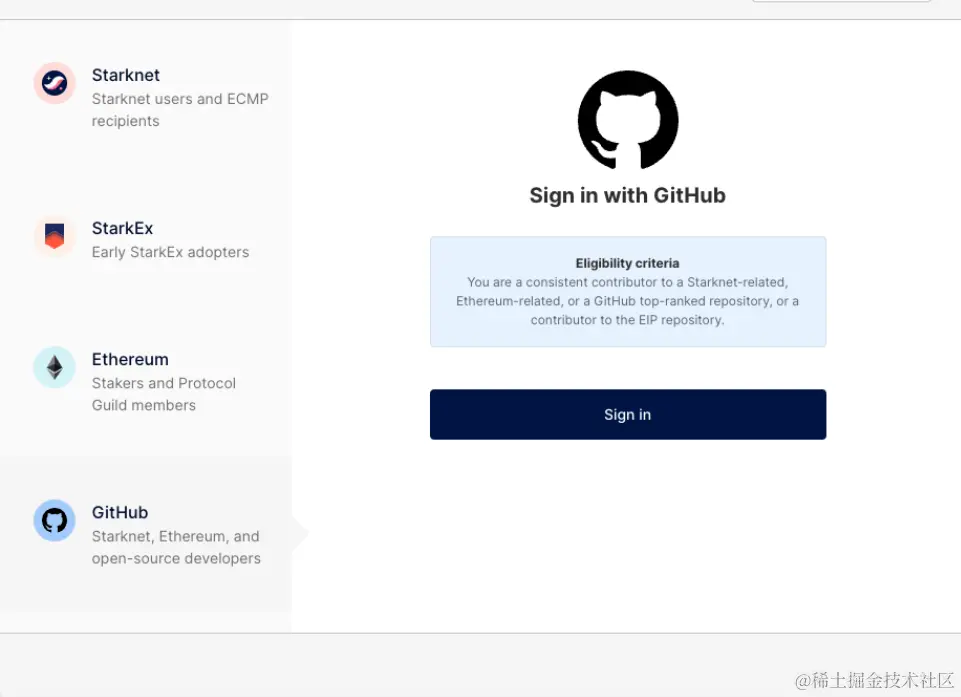The height and width of the screenshot is (697, 961).
Task: Click 'Early StarkEx adopters' description
Action: (170, 252)
